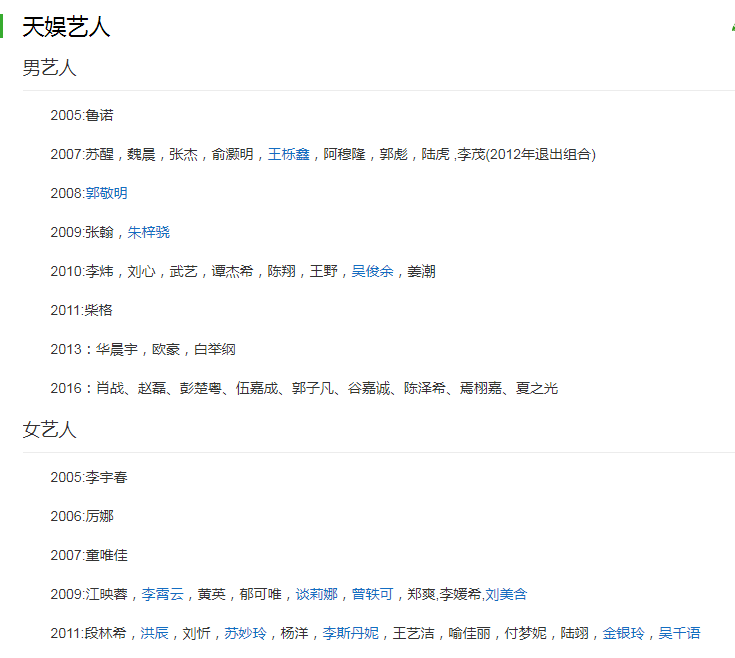
Task: Open the 吴俊余 link
Action: click(373, 271)
